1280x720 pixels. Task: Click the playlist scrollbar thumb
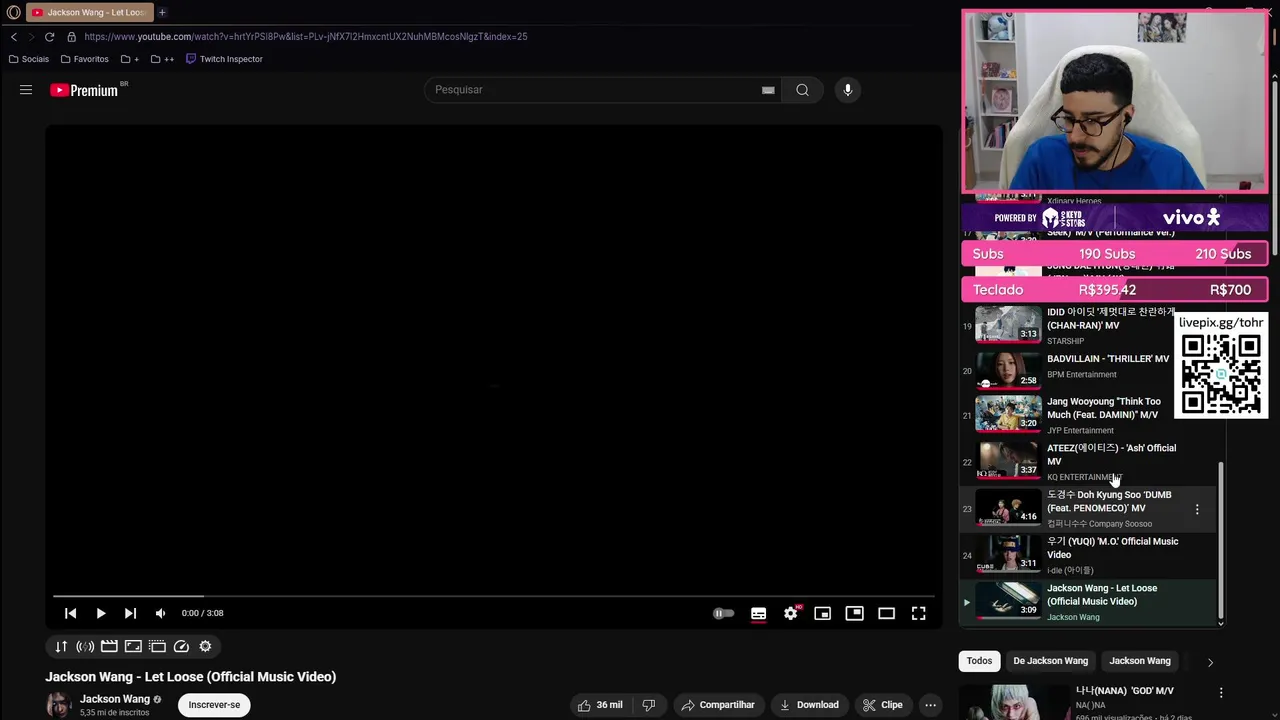1220,540
